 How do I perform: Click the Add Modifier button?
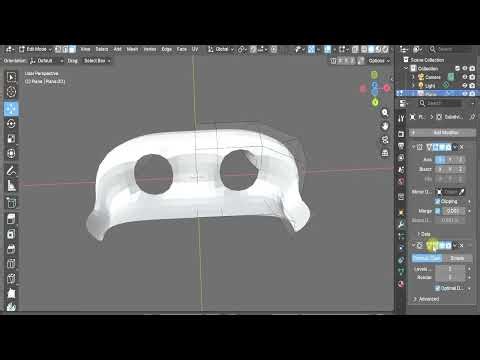pos(443,133)
